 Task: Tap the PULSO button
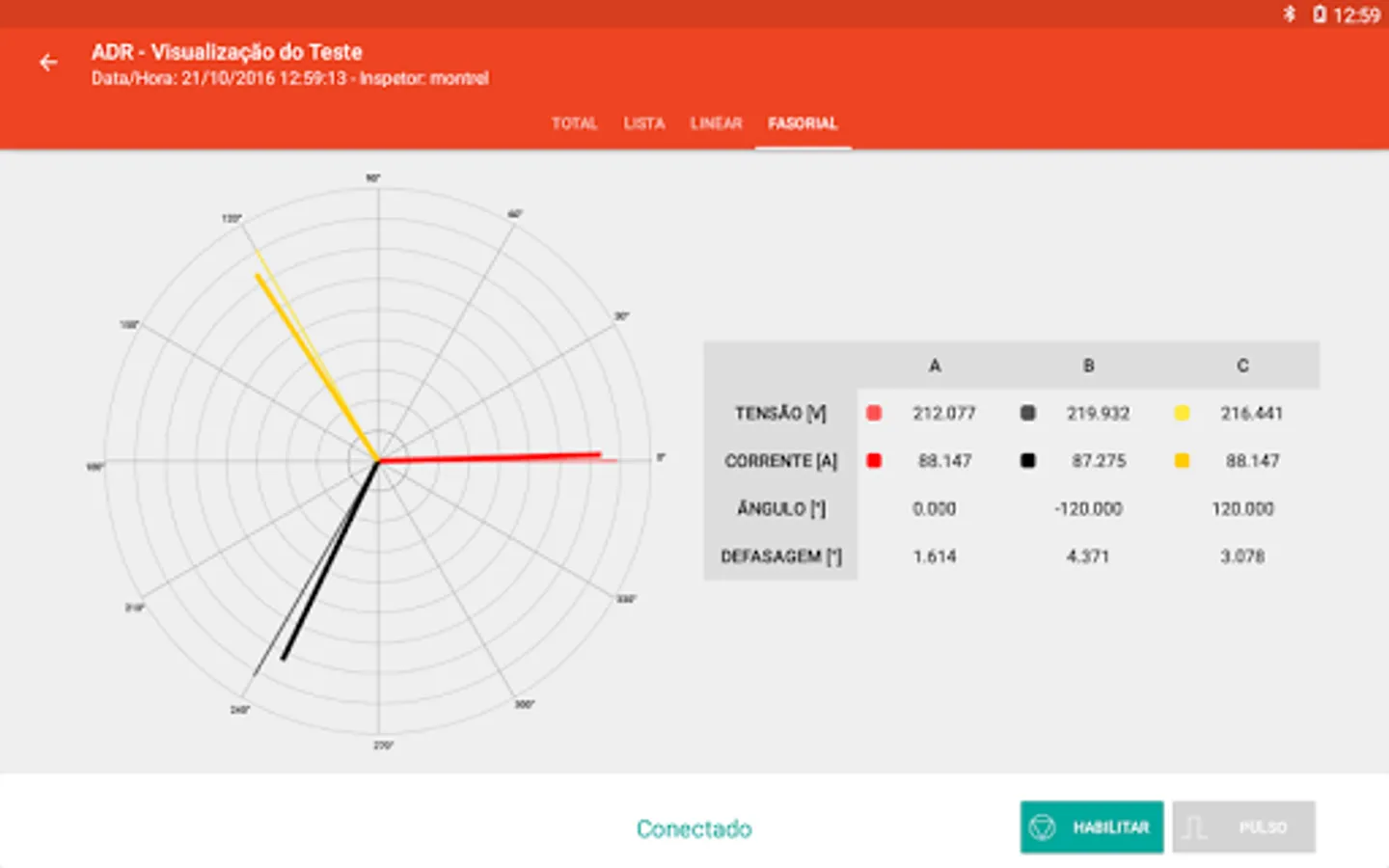(x=1244, y=827)
